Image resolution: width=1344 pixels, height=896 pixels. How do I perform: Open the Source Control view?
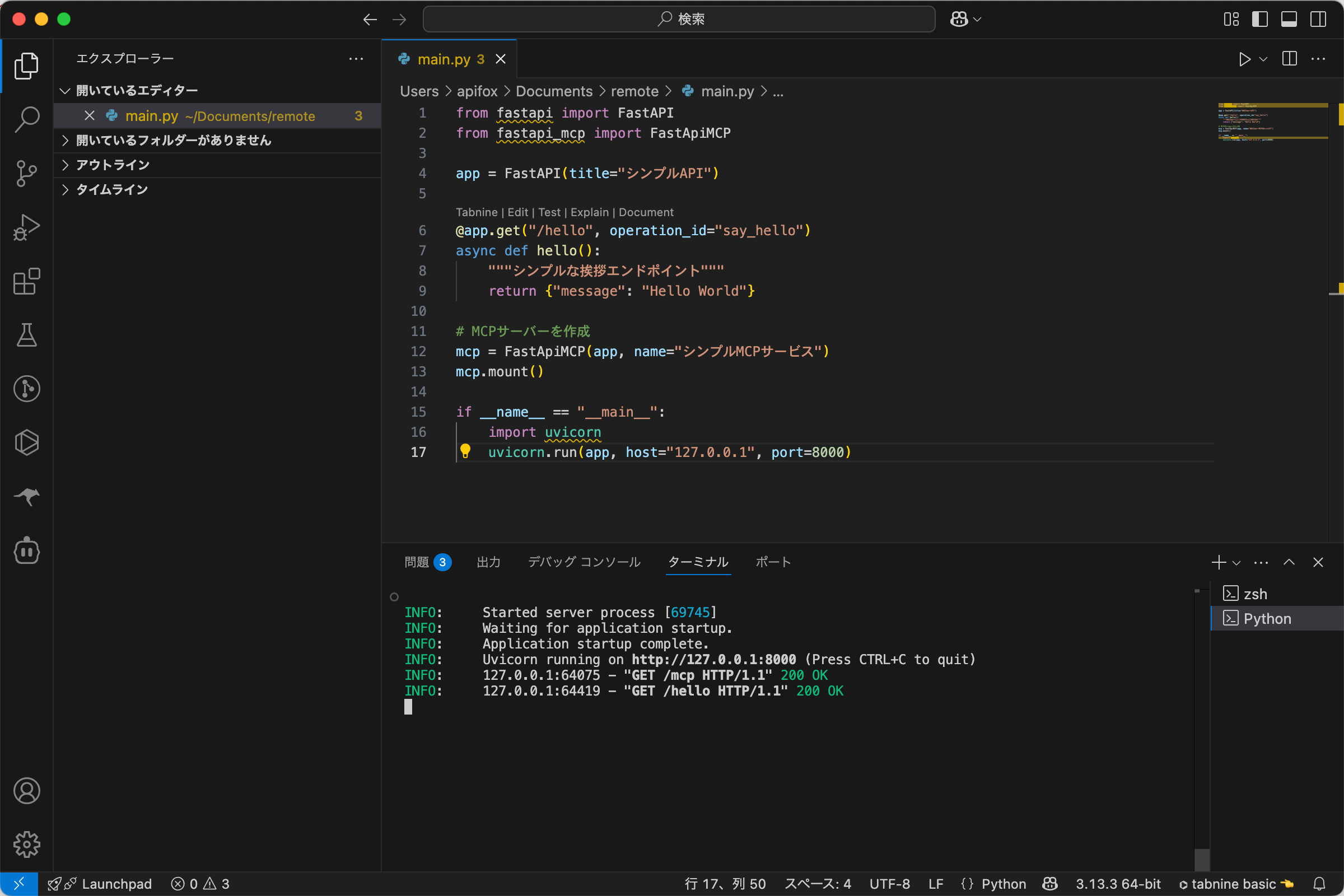click(26, 172)
